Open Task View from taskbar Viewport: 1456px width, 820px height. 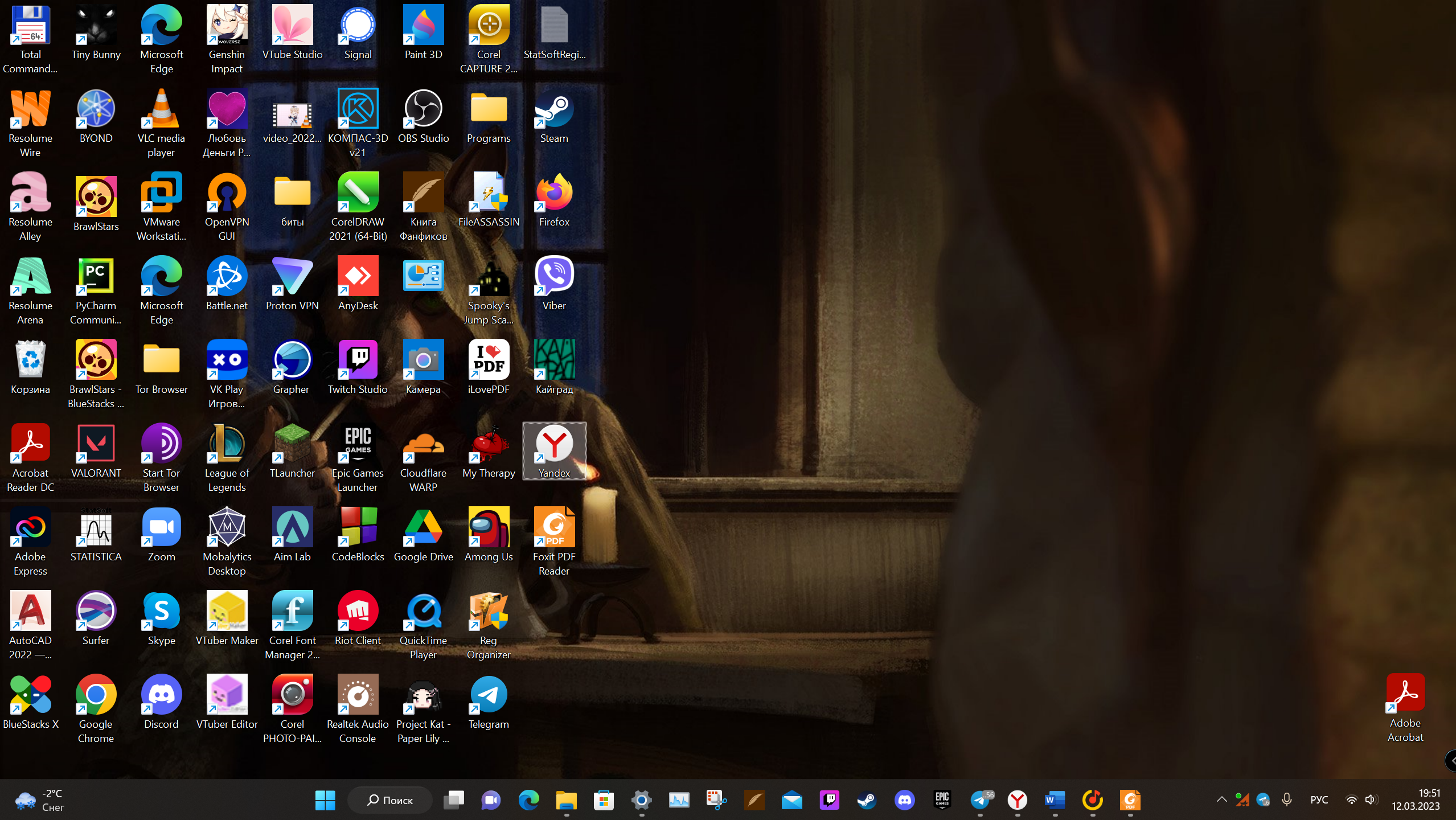point(453,800)
